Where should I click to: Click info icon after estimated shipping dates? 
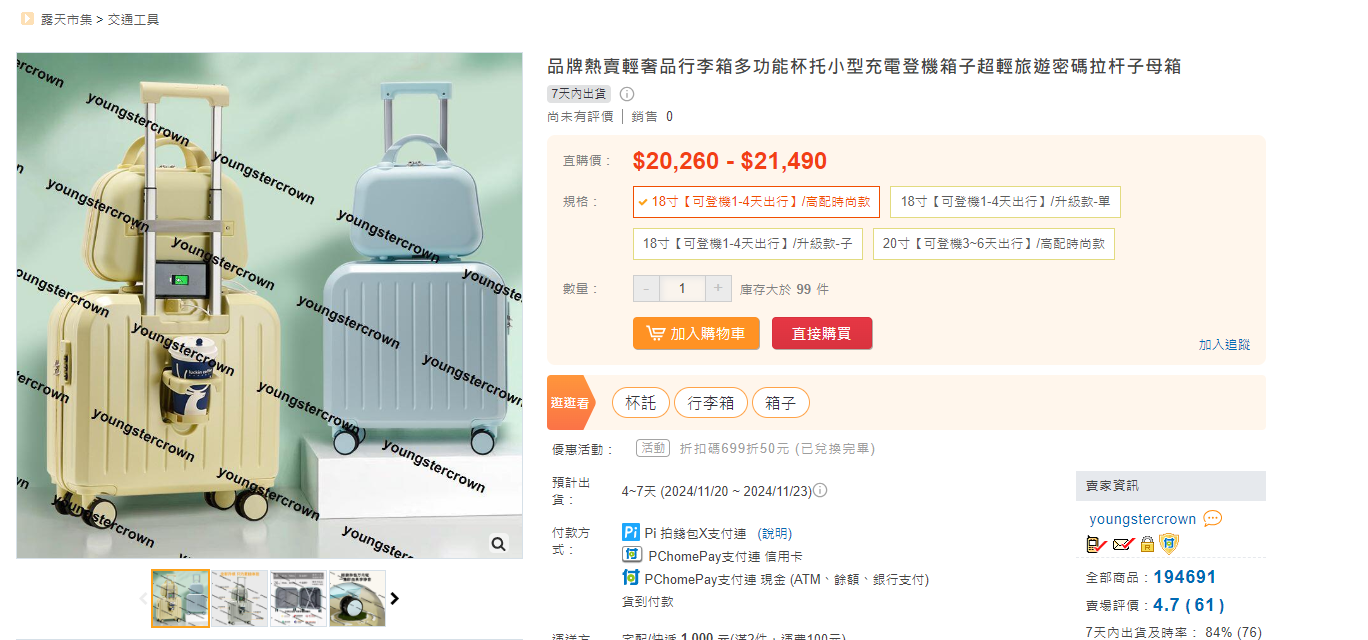[x=820, y=490]
